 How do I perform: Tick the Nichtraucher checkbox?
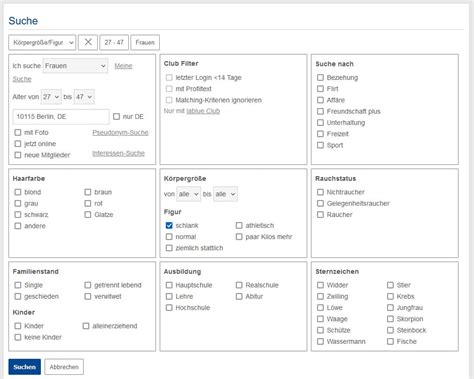(320, 192)
